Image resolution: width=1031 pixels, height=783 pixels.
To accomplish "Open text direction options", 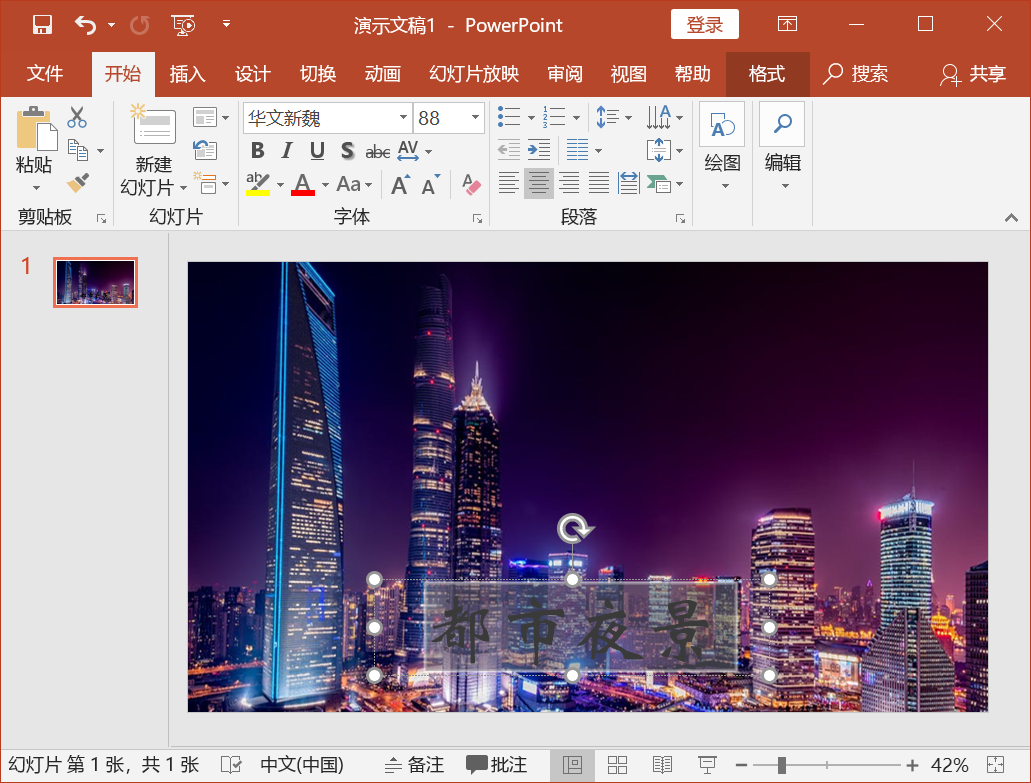I will coord(665,118).
